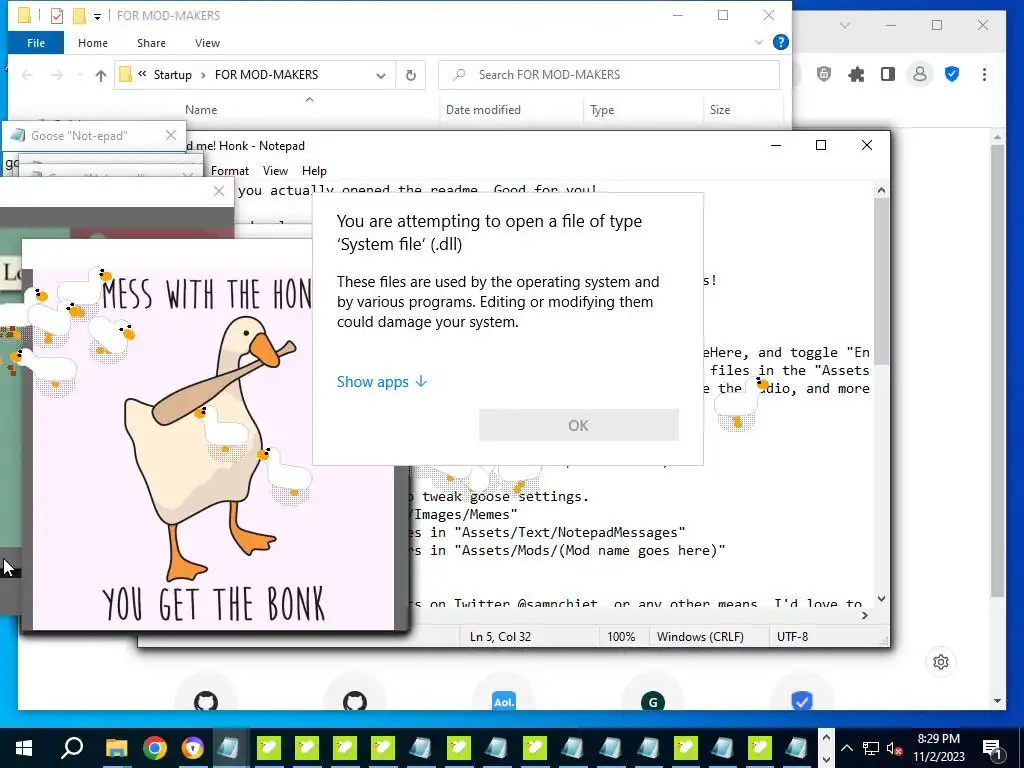Click the grey padlock shield extension icon in Chrome
The height and width of the screenshot is (768, 1024).
pos(824,74)
